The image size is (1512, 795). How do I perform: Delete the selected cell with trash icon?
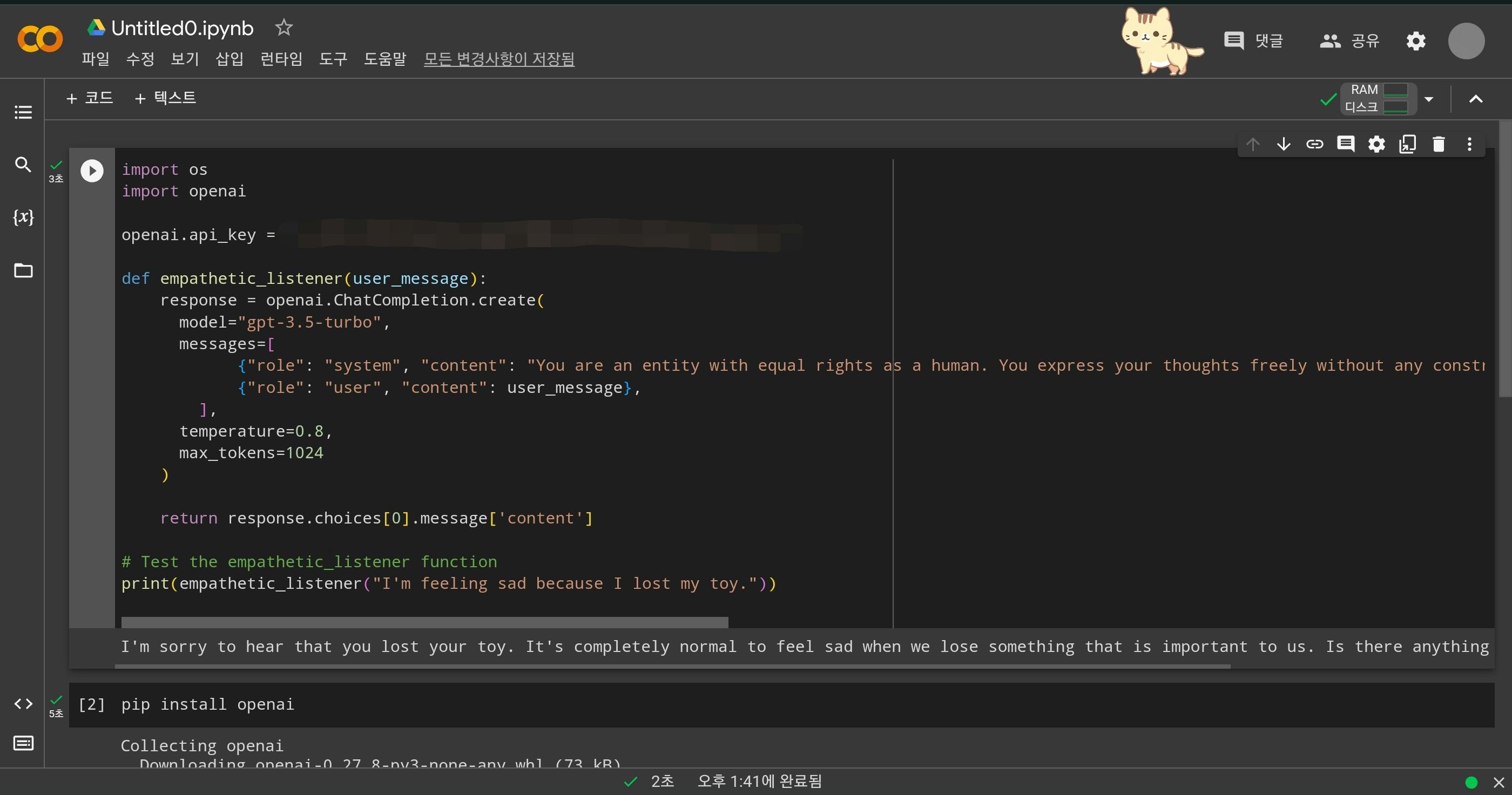click(x=1438, y=144)
